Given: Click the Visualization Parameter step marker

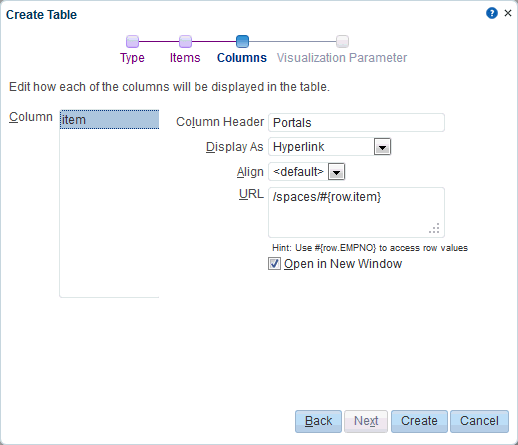Looking at the screenshot, I should click(342, 42).
